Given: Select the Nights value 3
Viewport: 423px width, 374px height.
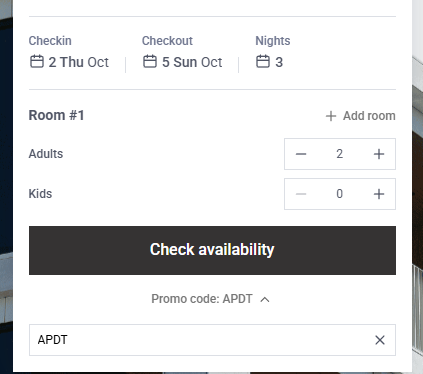Looking at the screenshot, I should pyautogui.click(x=279, y=62).
